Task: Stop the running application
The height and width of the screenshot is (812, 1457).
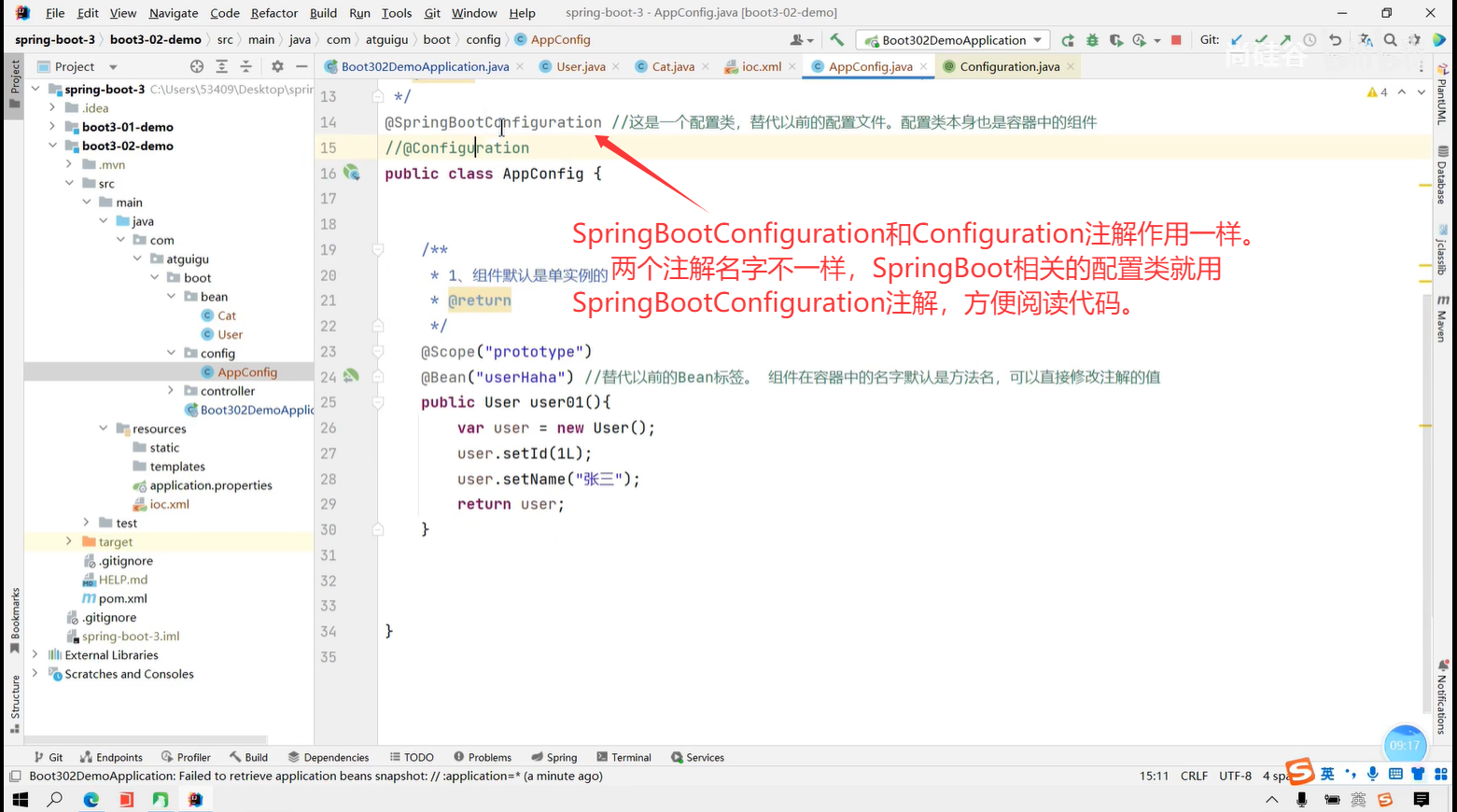Action: click(x=1176, y=40)
